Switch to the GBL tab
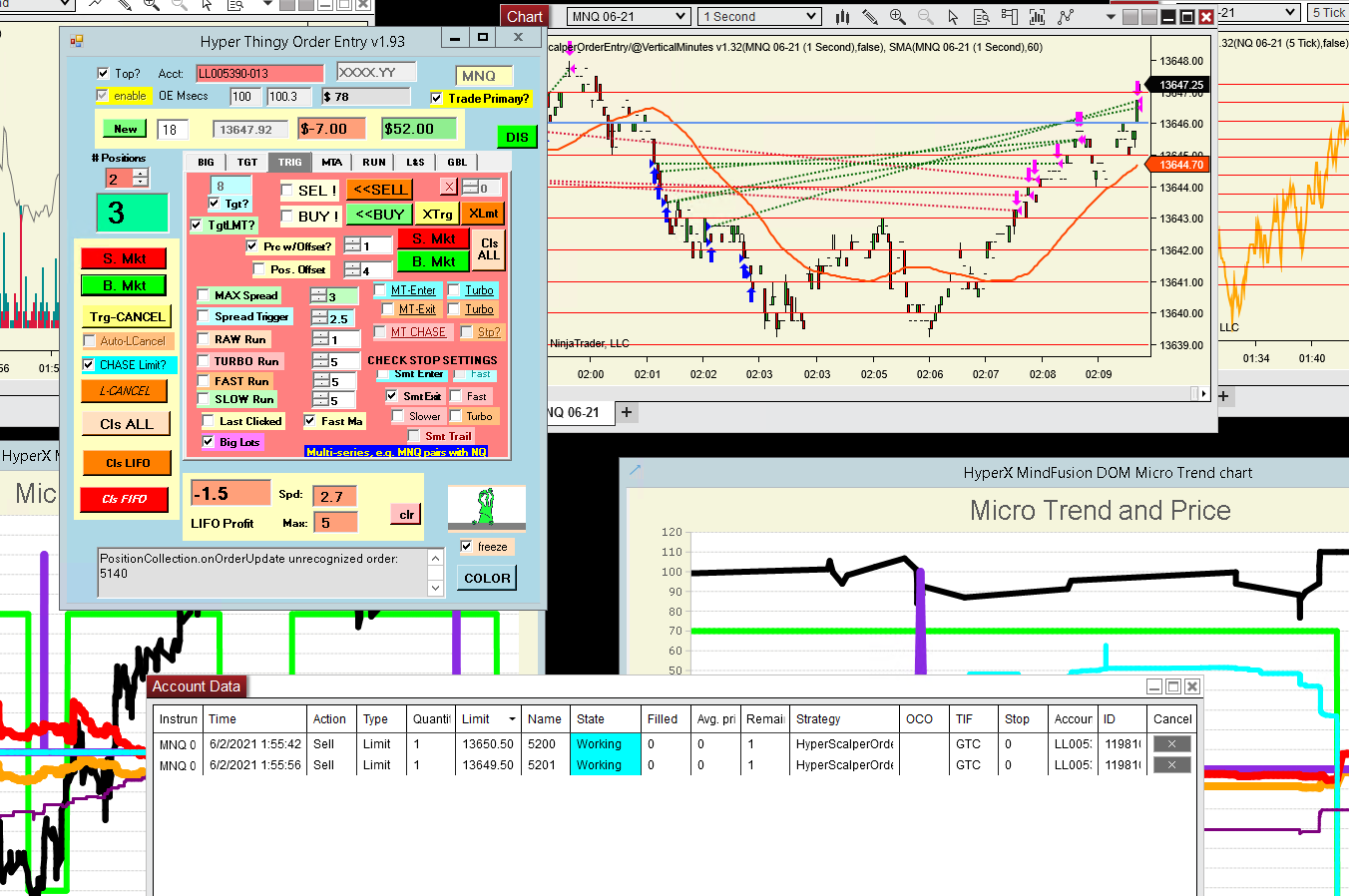1349x896 pixels. click(x=457, y=163)
